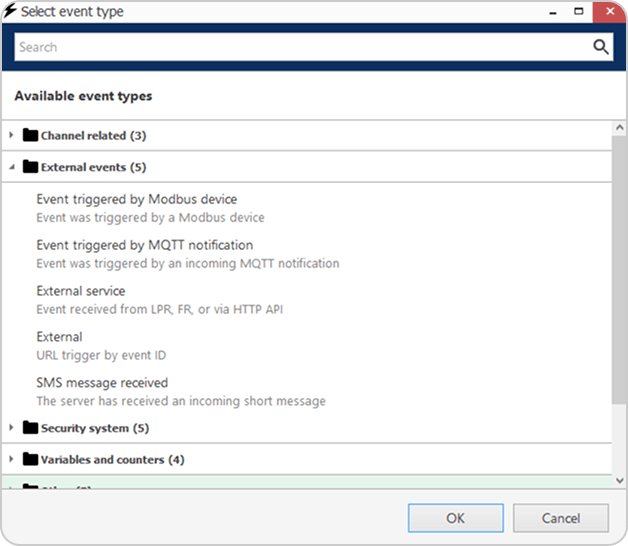Click the External events folder icon
This screenshot has width=628, height=546.
30,167
